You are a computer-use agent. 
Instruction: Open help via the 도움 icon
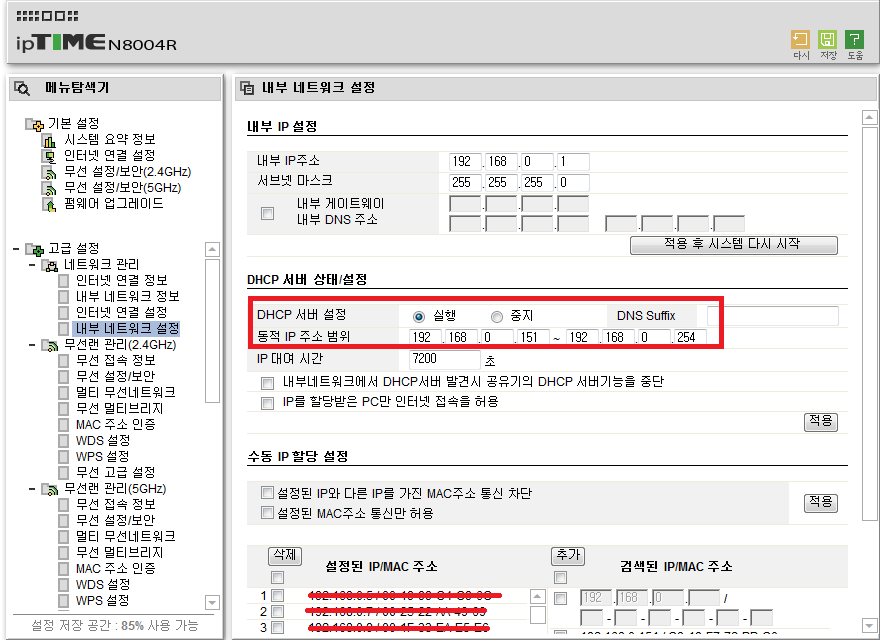click(x=854, y=40)
